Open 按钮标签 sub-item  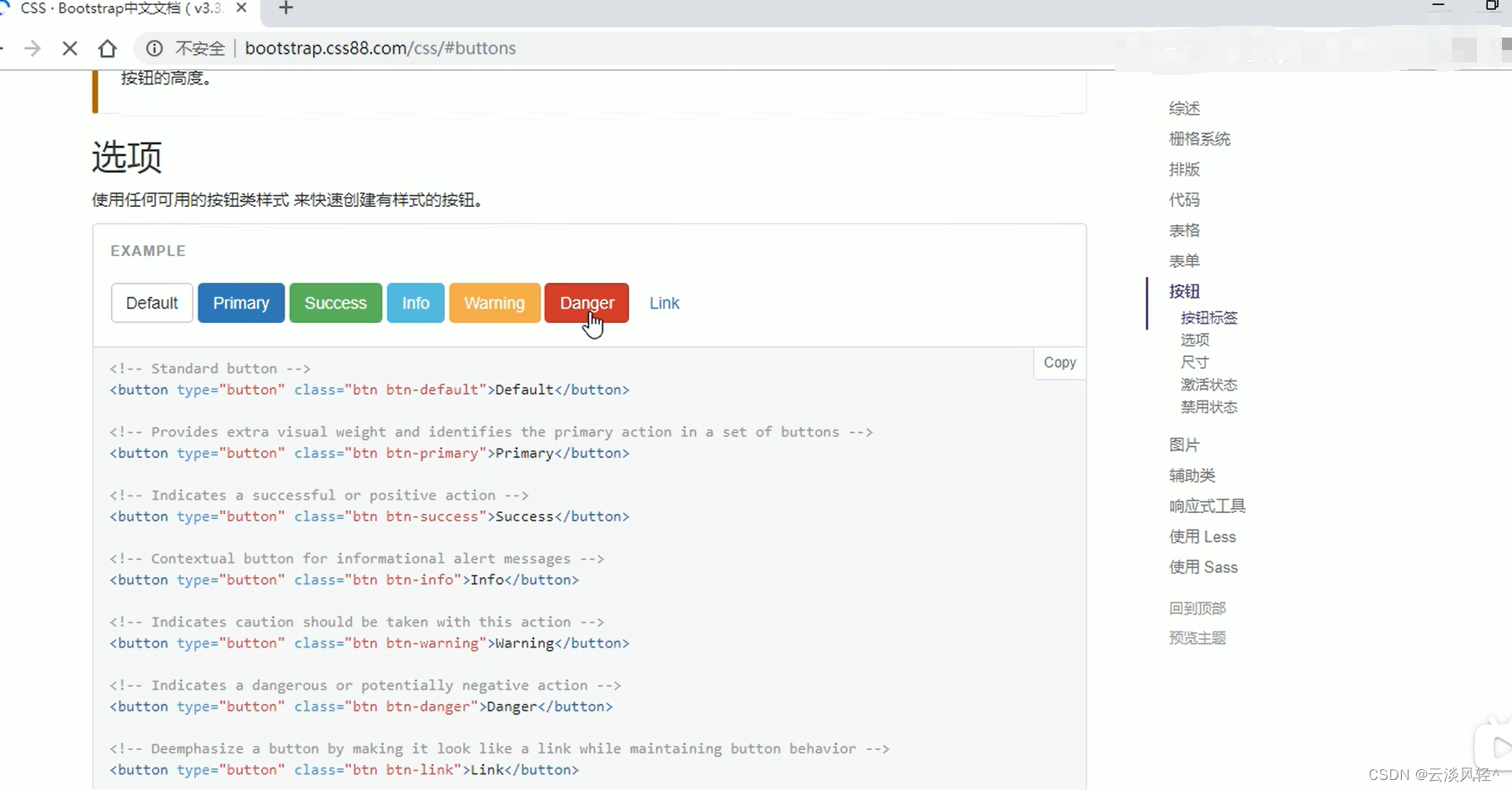(x=1209, y=318)
